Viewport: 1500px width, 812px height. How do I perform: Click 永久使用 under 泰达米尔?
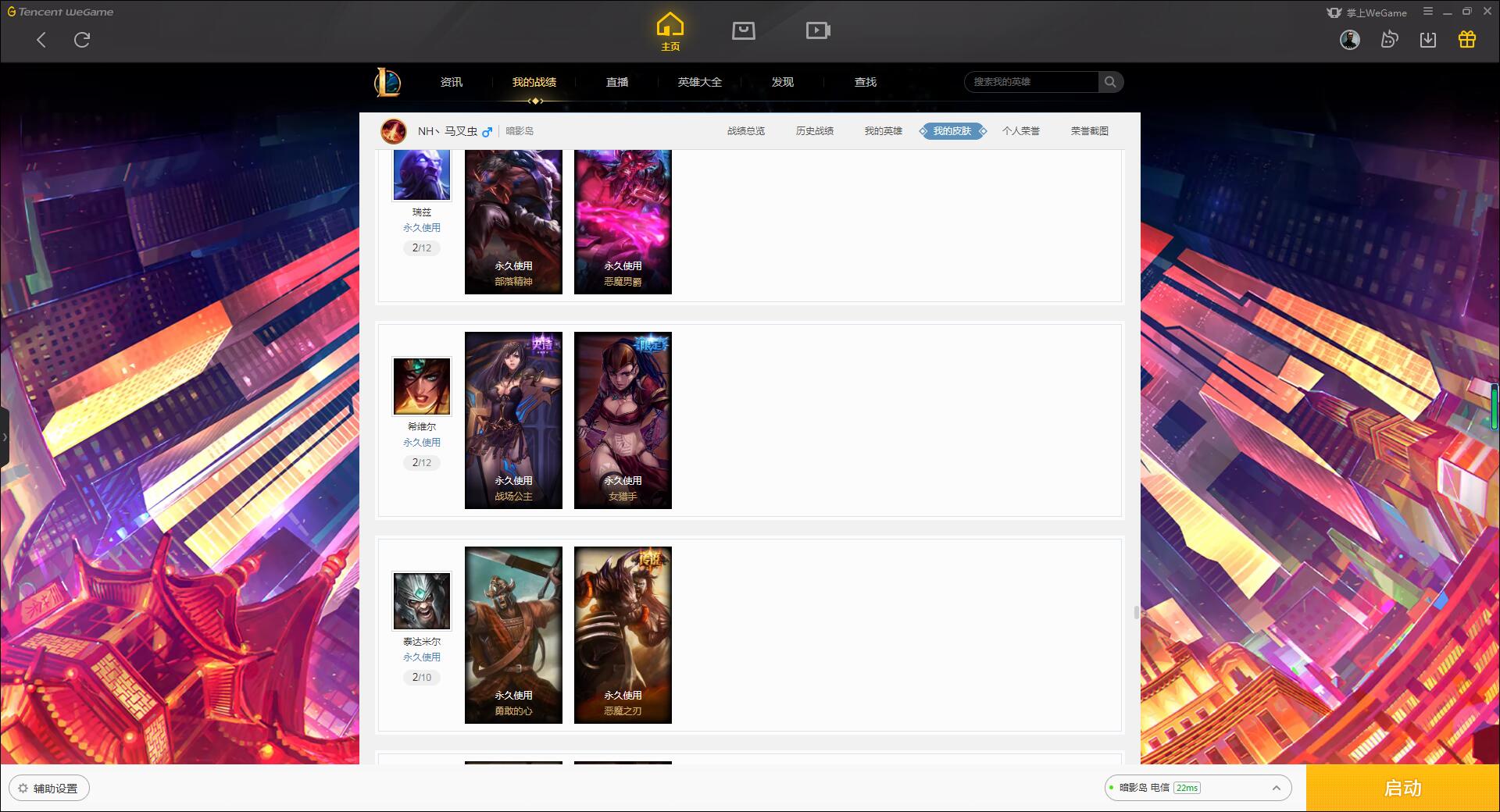pyautogui.click(x=422, y=657)
